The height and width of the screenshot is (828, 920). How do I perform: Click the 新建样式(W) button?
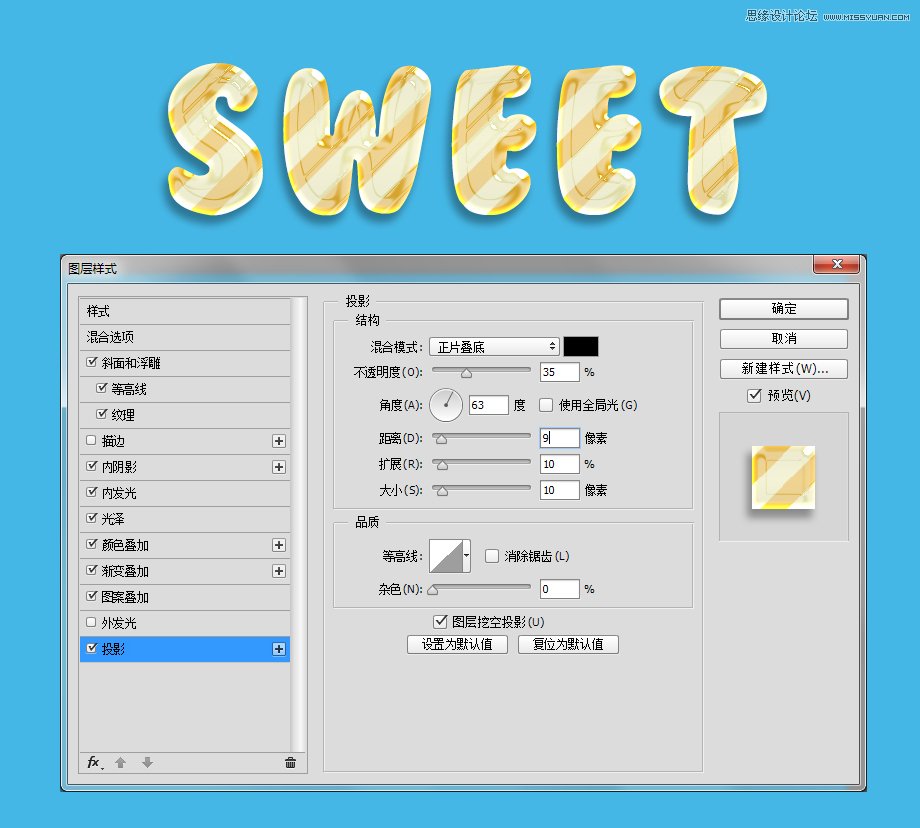click(x=783, y=369)
